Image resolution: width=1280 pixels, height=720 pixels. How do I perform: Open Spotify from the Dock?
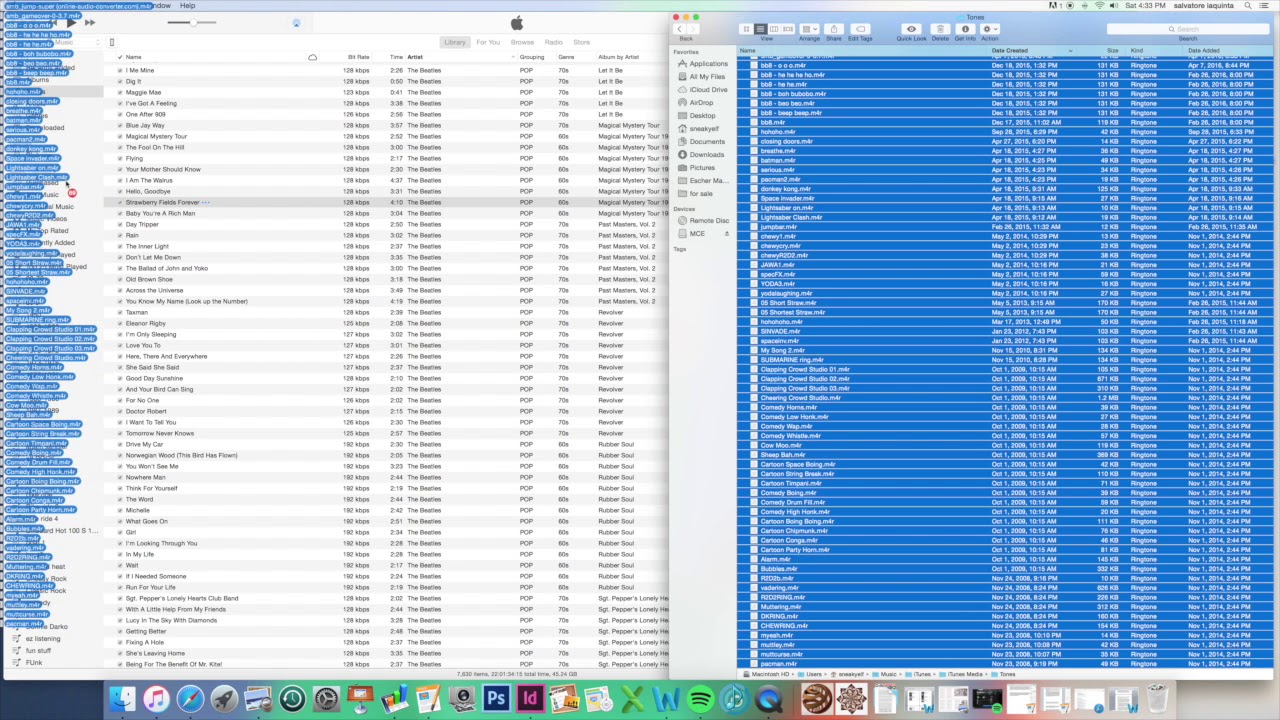pyautogui.click(x=700, y=698)
